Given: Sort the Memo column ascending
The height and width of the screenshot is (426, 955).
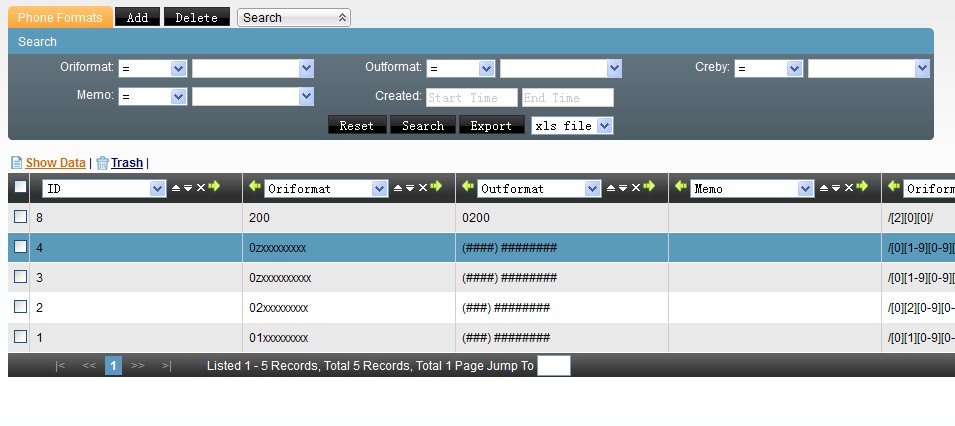Looking at the screenshot, I should [x=824, y=188].
